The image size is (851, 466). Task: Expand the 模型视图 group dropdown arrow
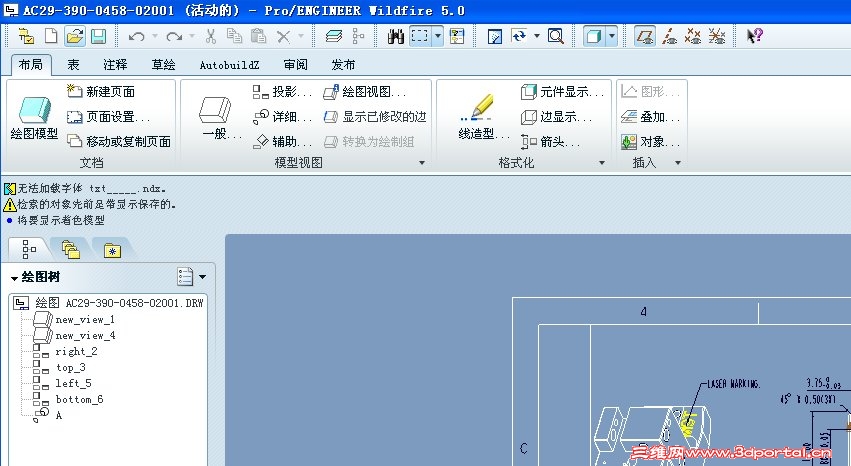[422, 163]
